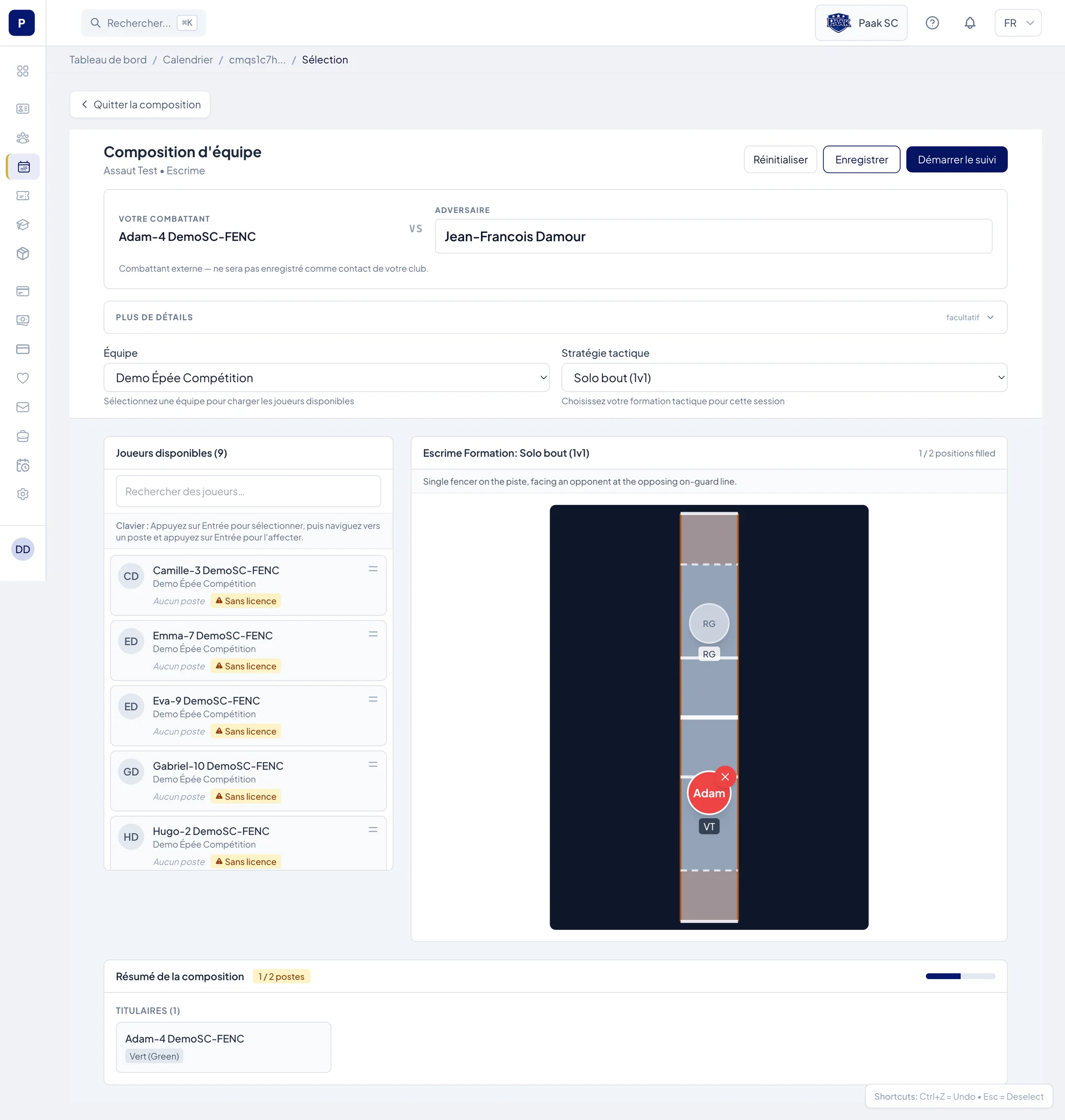
Task: Click Tableau de bord breadcrumb
Action: pos(108,59)
